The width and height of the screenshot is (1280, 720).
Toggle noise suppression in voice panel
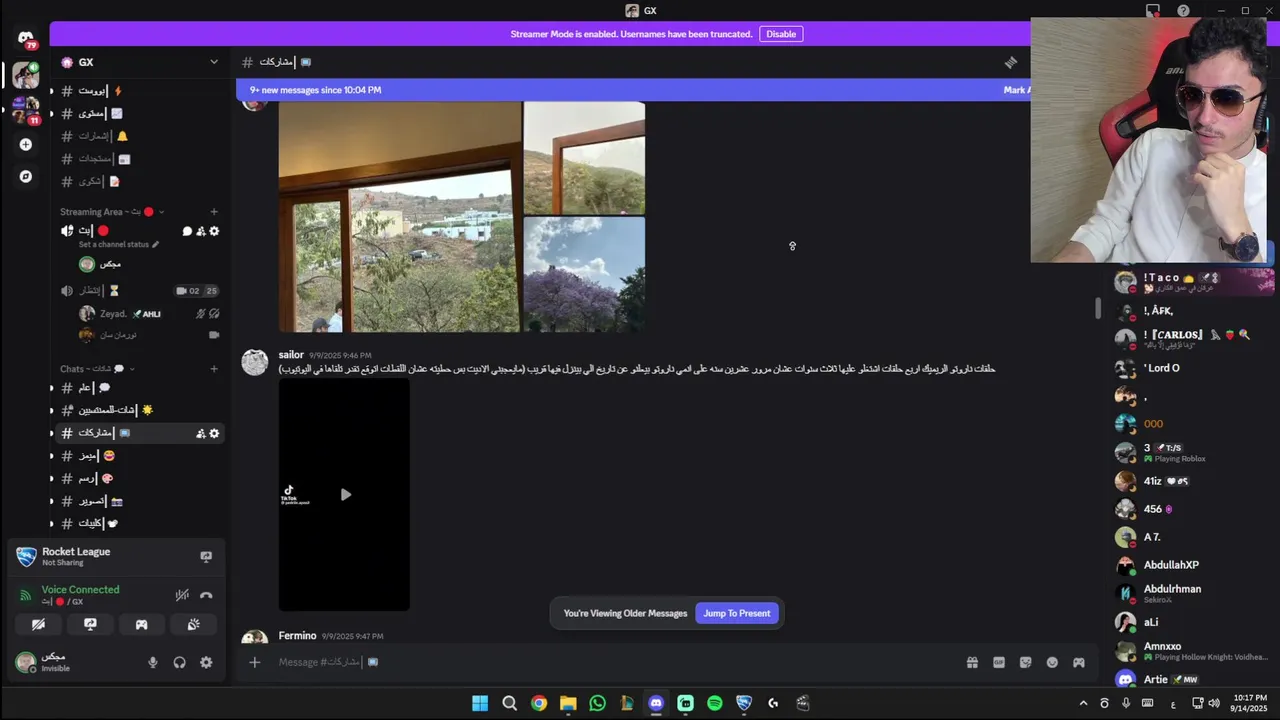[x=182, y=595]
